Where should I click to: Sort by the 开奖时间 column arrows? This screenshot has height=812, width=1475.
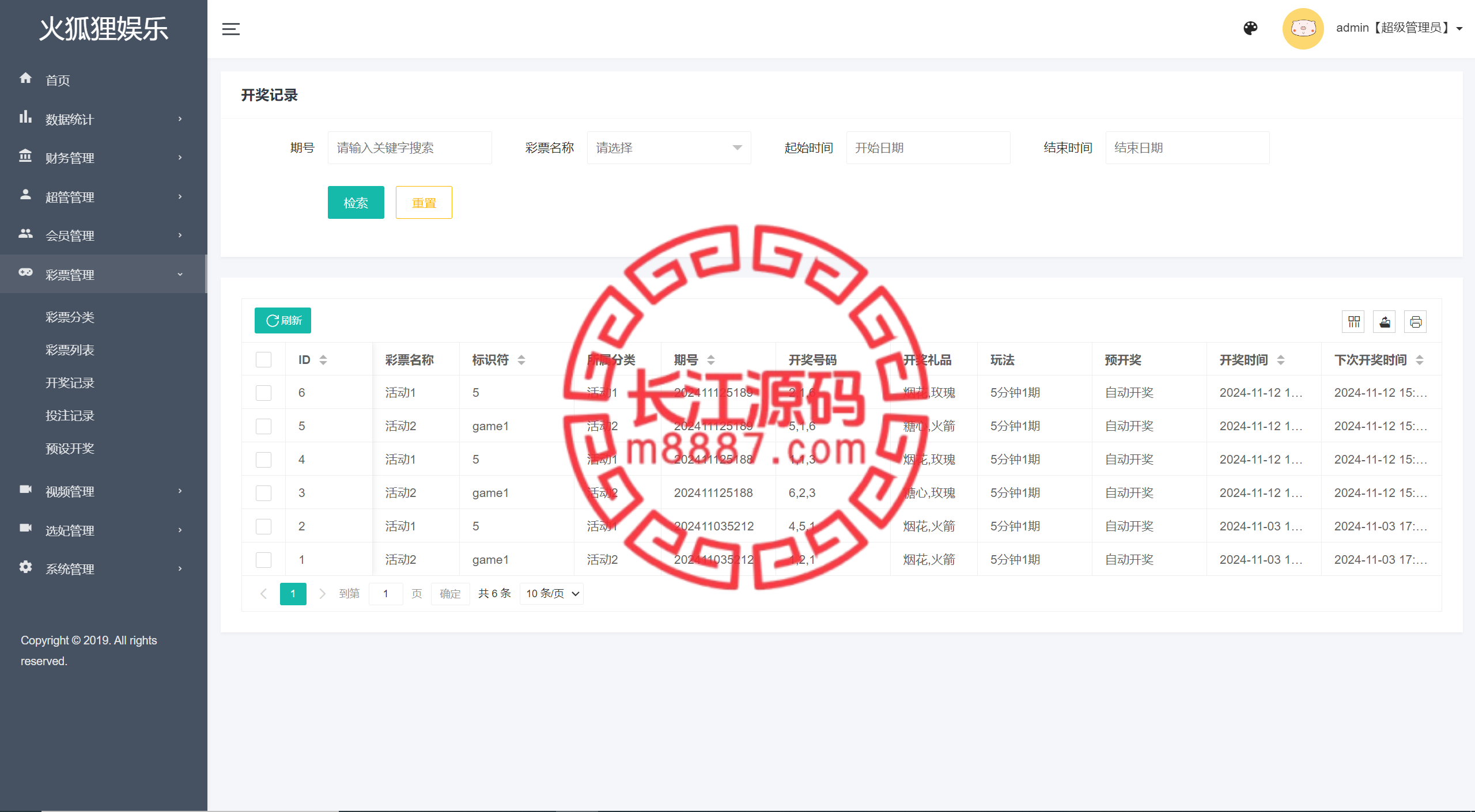[1281, 360]
